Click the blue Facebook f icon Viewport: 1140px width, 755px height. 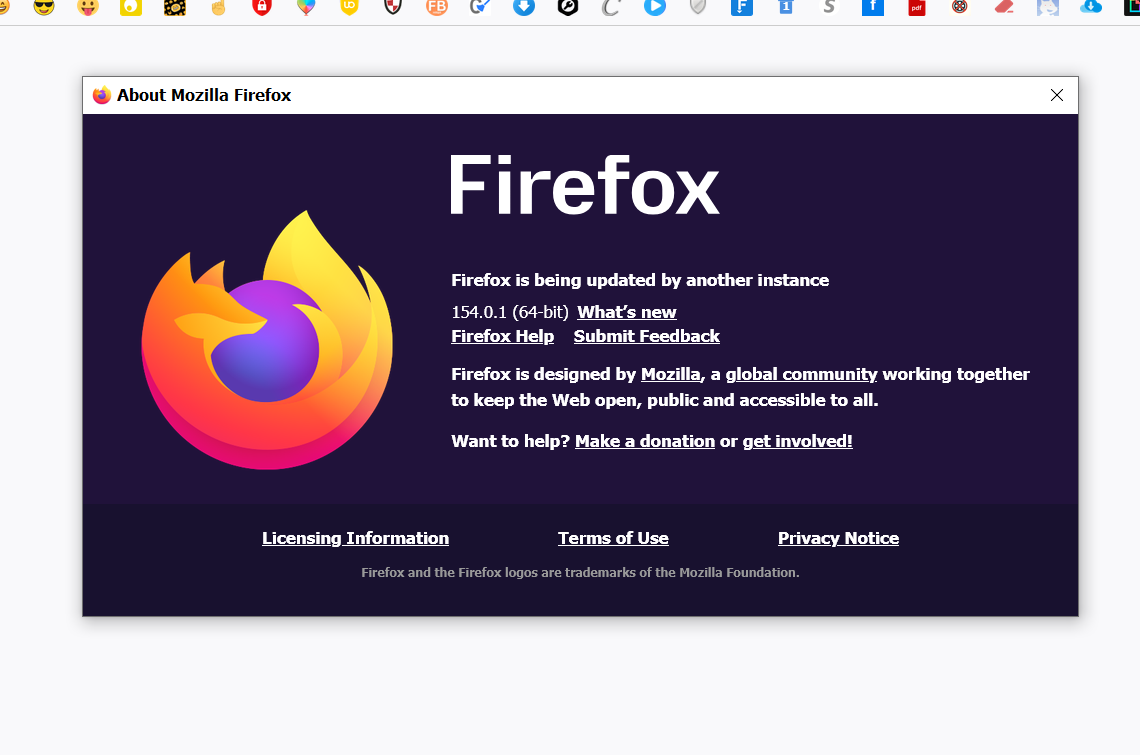click(872, 7)
